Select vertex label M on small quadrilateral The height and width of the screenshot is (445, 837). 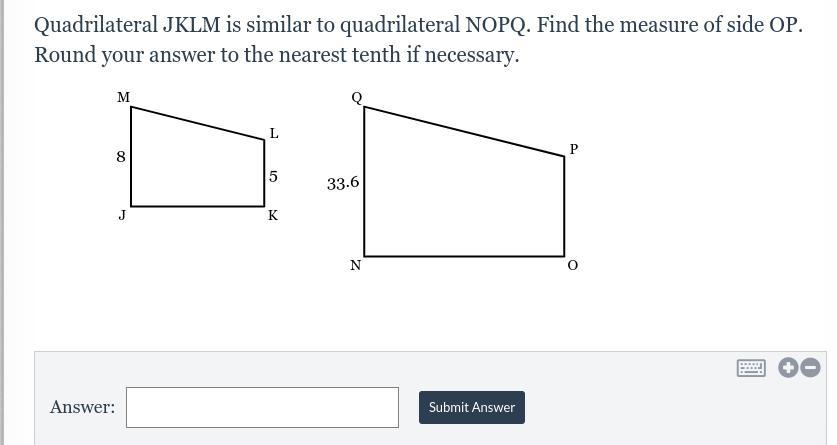(x=123, y=97)
